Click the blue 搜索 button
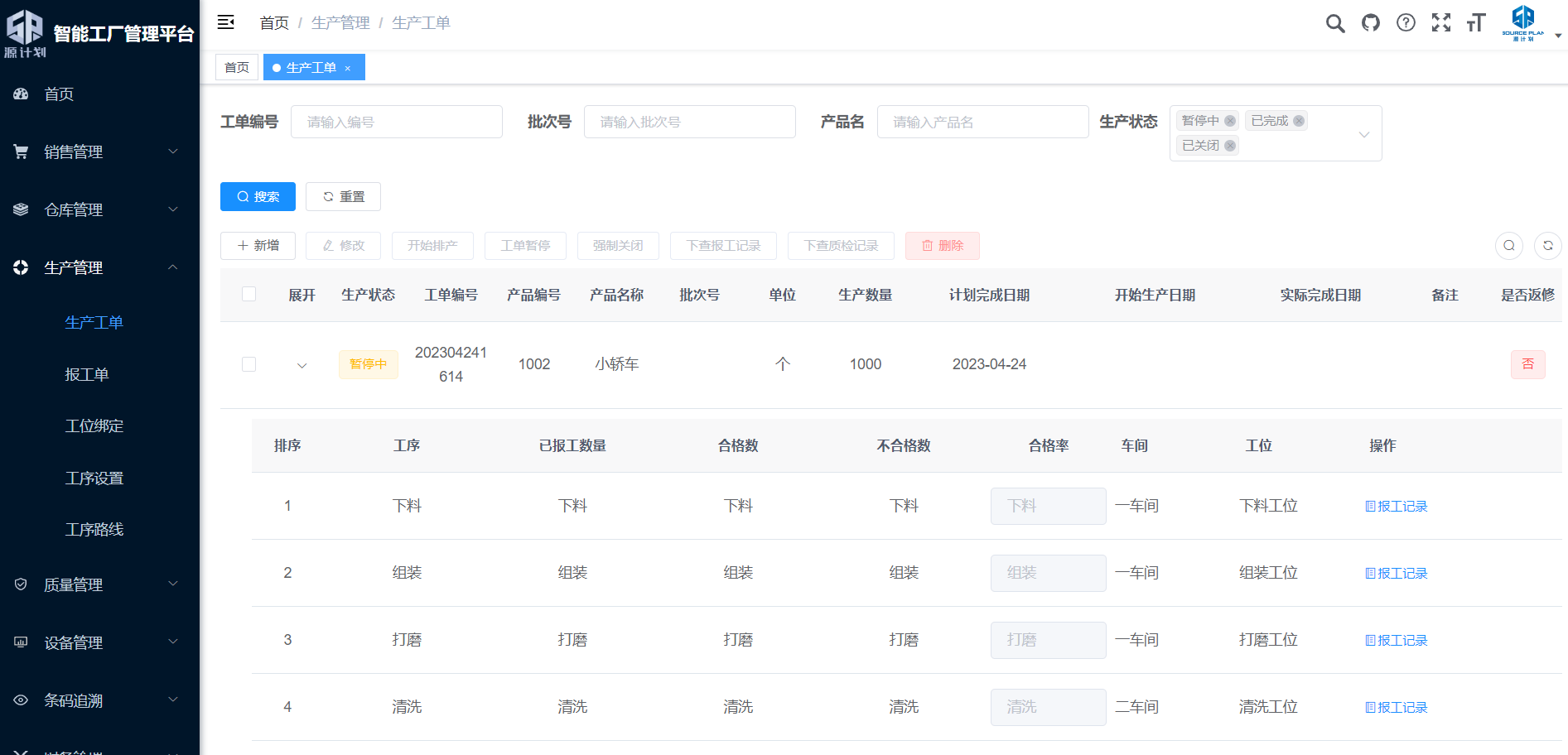This screenshot has width=1568, height=755. click(x=258, y=197)
